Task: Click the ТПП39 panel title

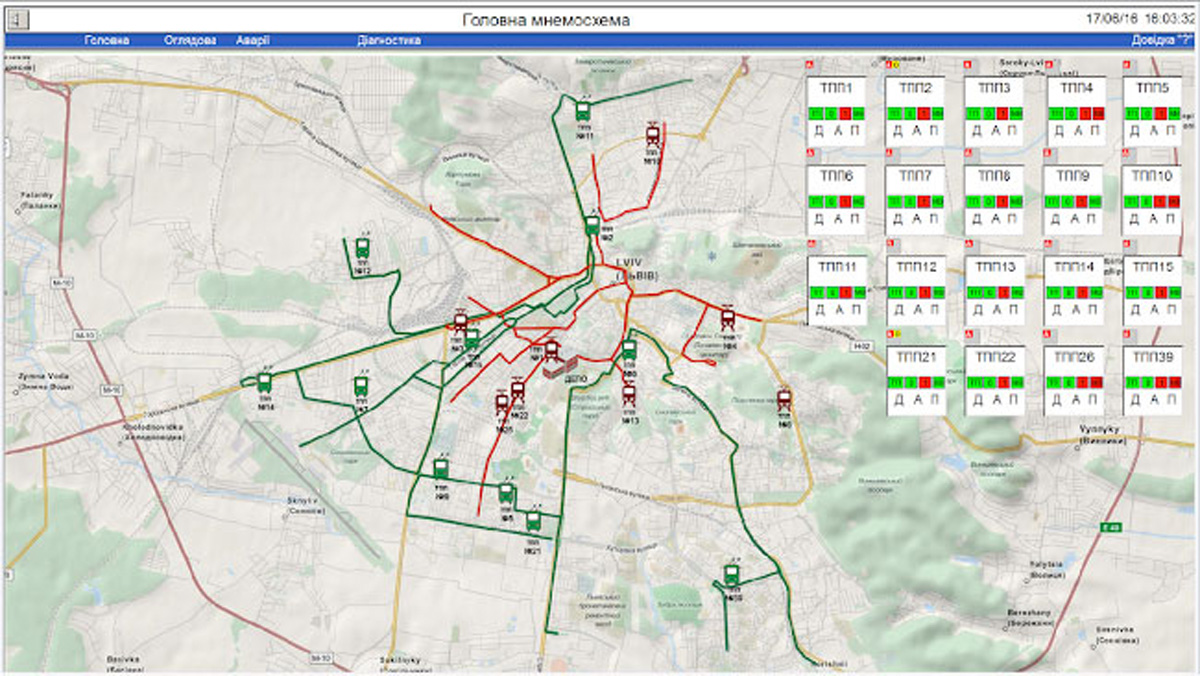Action: tap(1152, 357)
